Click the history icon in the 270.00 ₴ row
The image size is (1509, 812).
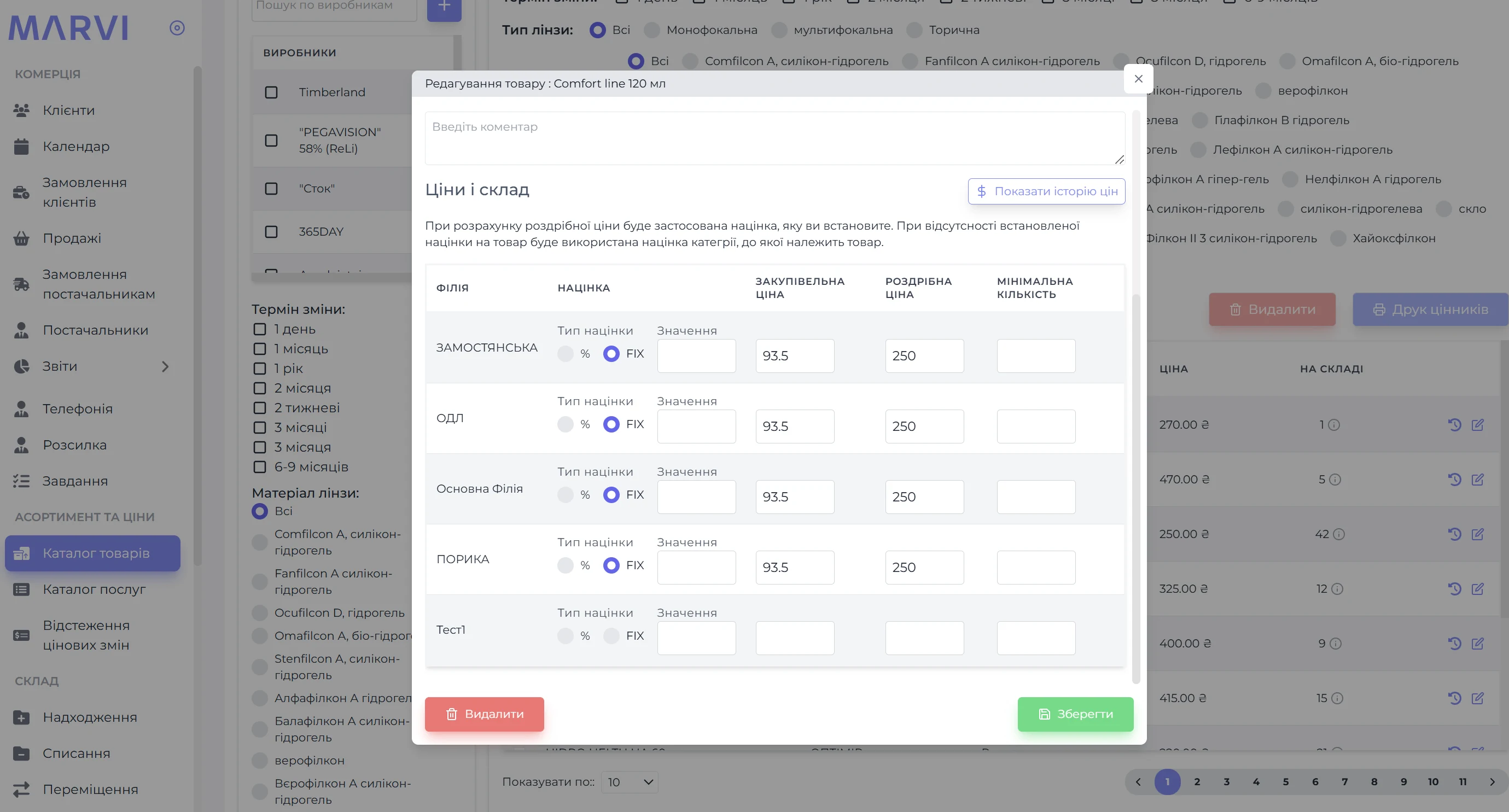(x=1454, y=425)
